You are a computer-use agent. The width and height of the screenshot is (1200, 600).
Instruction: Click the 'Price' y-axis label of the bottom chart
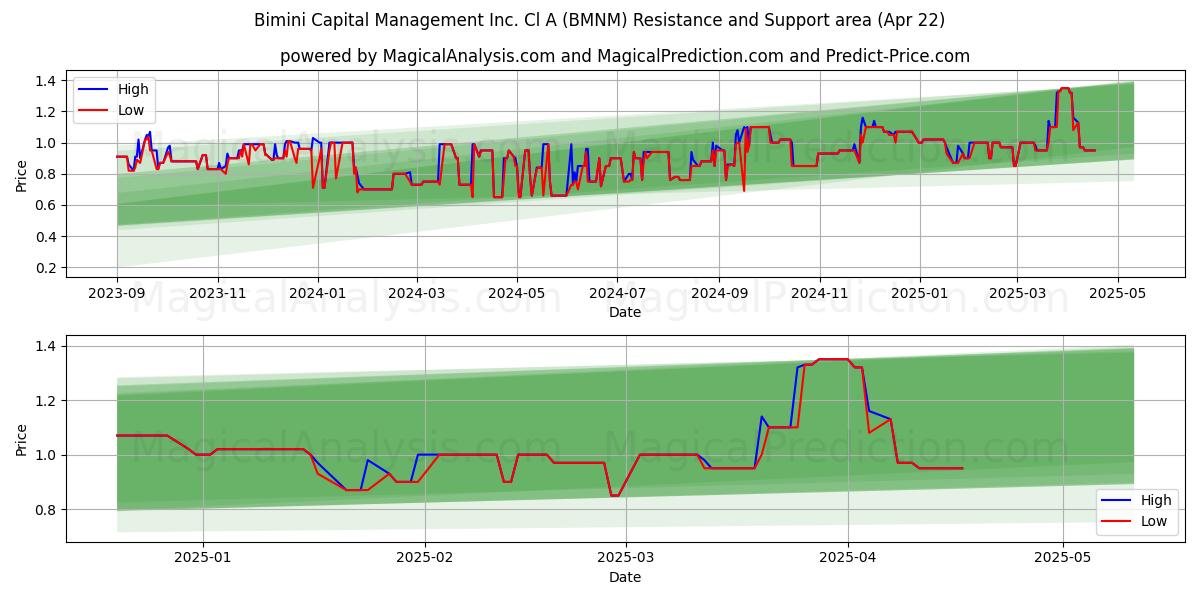pos(21,440)
